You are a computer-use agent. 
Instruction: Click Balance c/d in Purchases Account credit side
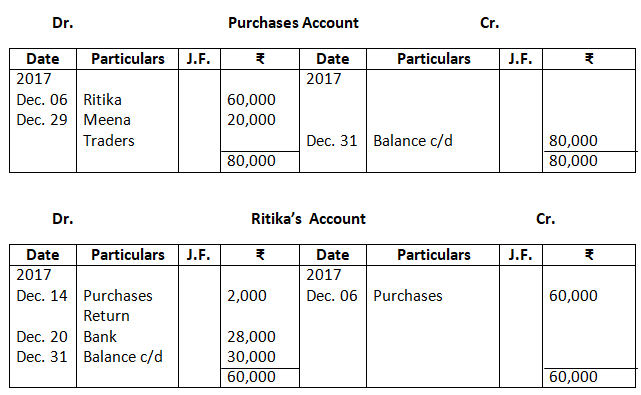click(x=413, y=141)
